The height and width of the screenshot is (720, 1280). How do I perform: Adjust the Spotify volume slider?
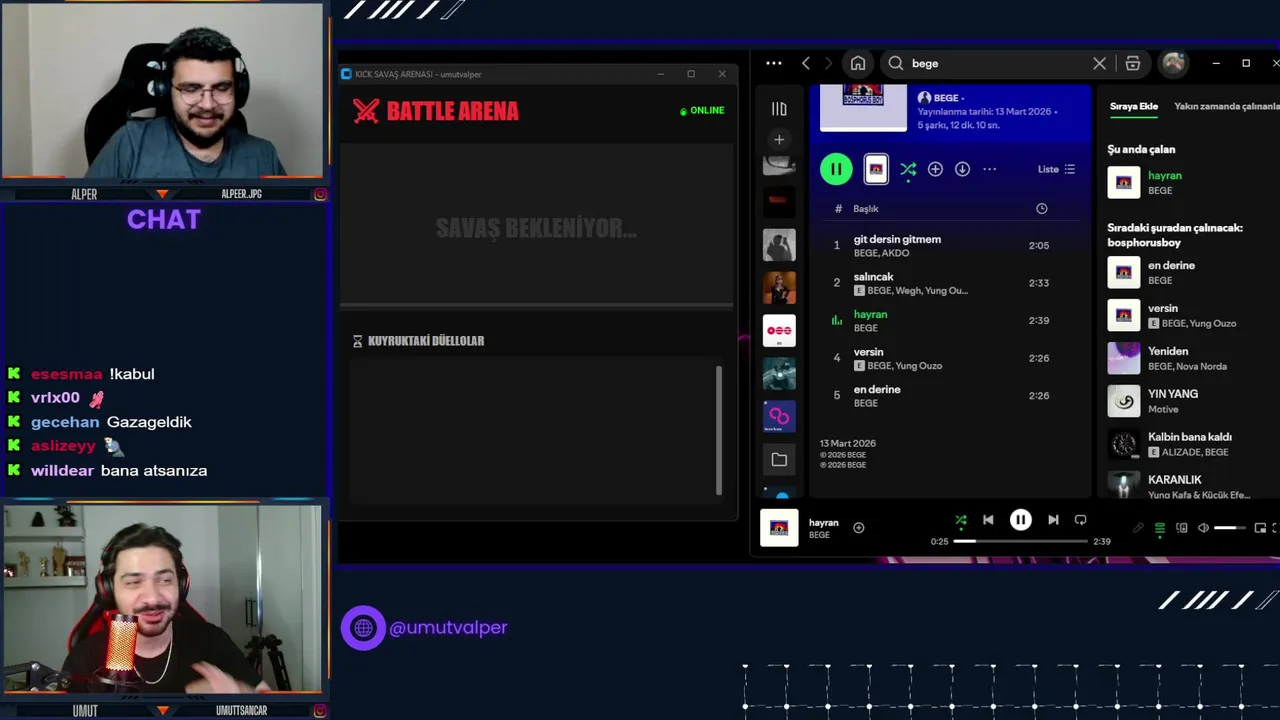click(x=1230, y=528)
